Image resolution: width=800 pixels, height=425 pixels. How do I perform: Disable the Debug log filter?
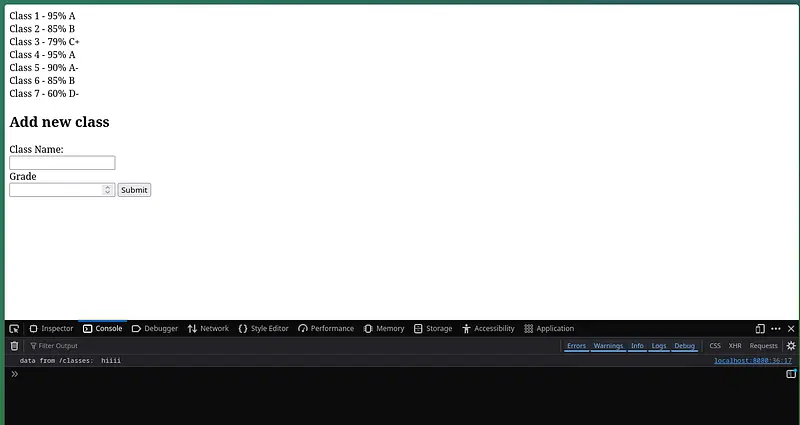click(x=684, y=346)
